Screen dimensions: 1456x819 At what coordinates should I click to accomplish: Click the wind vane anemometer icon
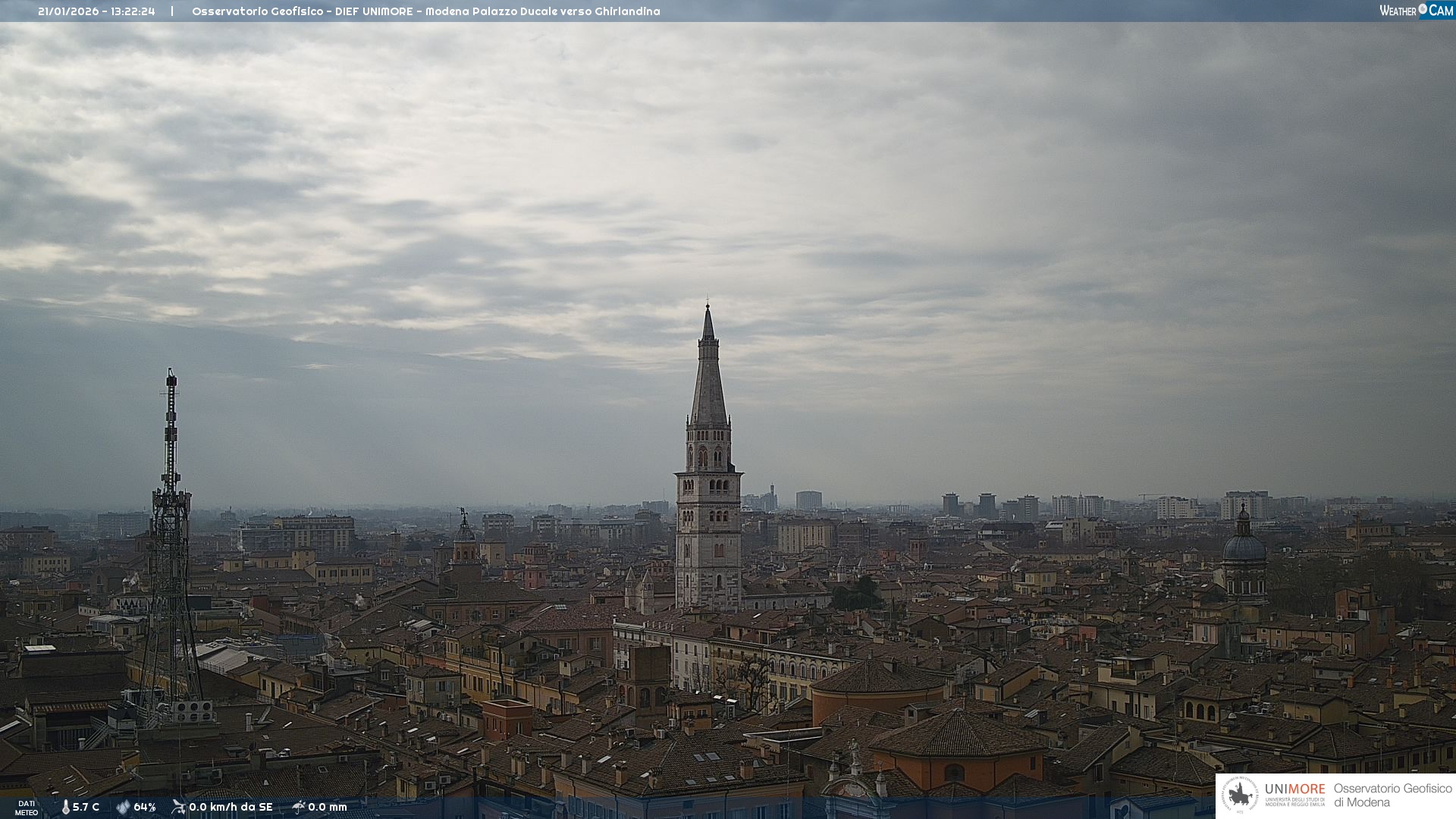[x=178, y=807]
